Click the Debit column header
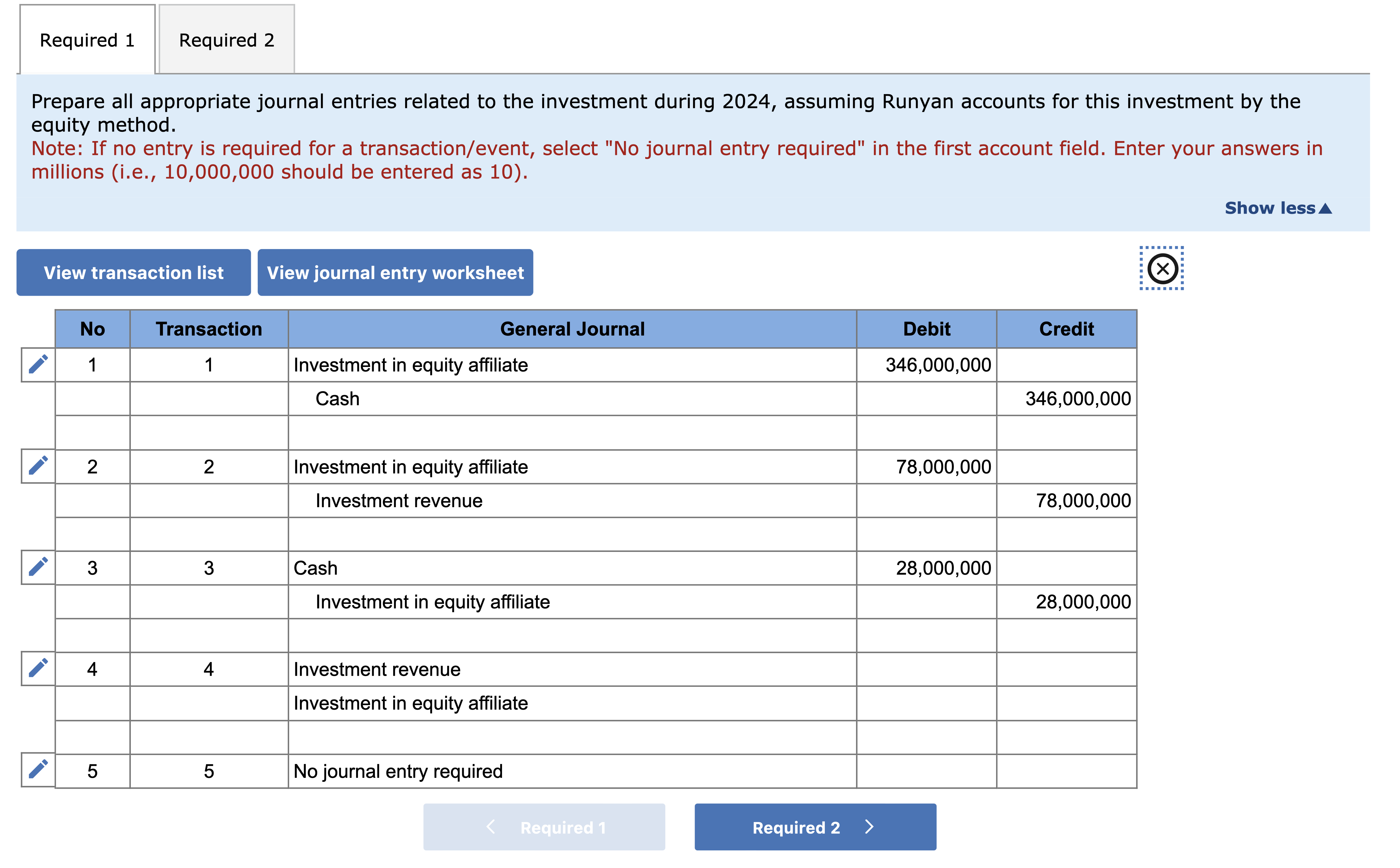The width and height of the screenshot is (1400, 868). pos(927,329)
